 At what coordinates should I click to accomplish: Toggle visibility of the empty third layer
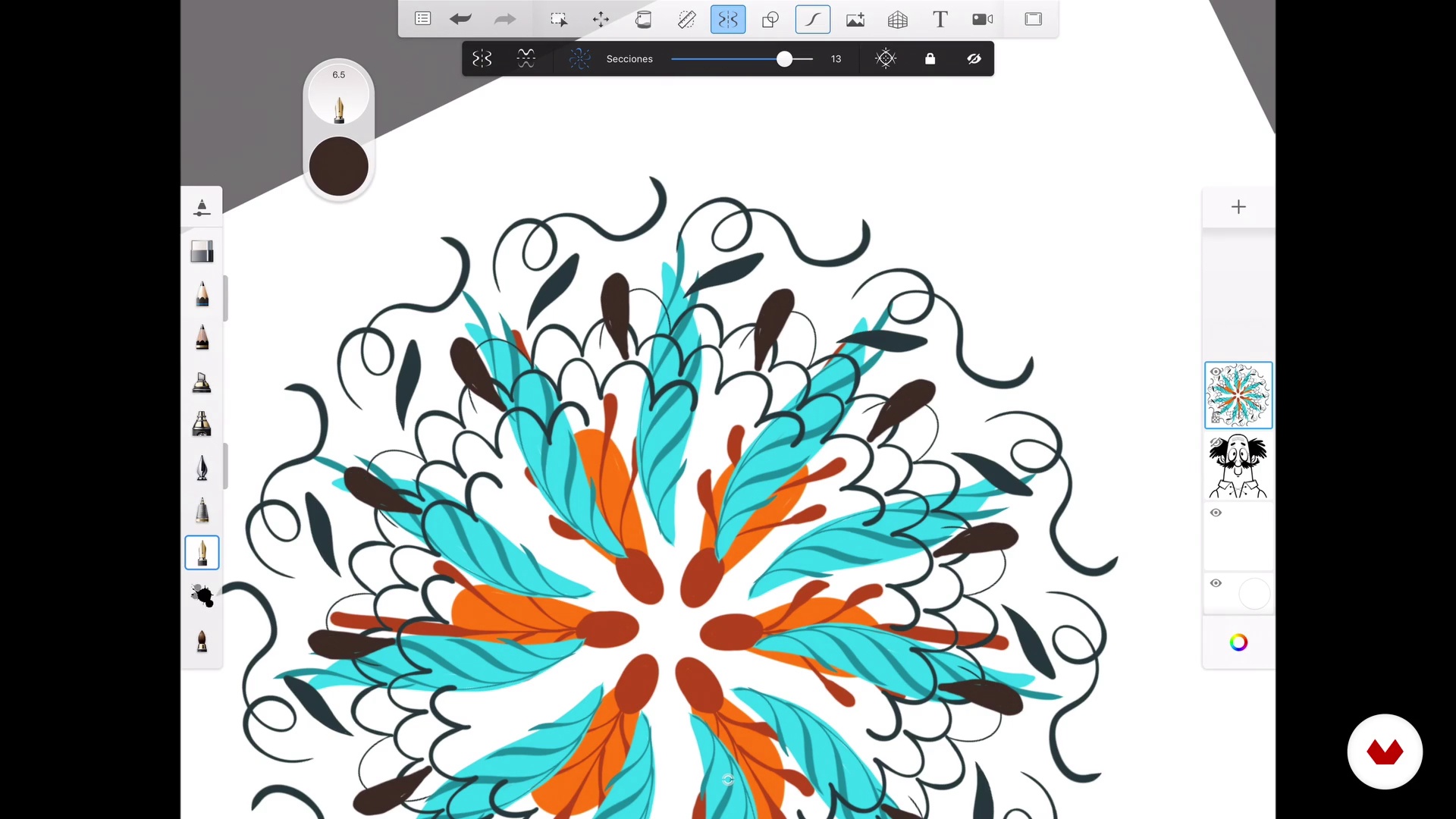pos(1216,513)
